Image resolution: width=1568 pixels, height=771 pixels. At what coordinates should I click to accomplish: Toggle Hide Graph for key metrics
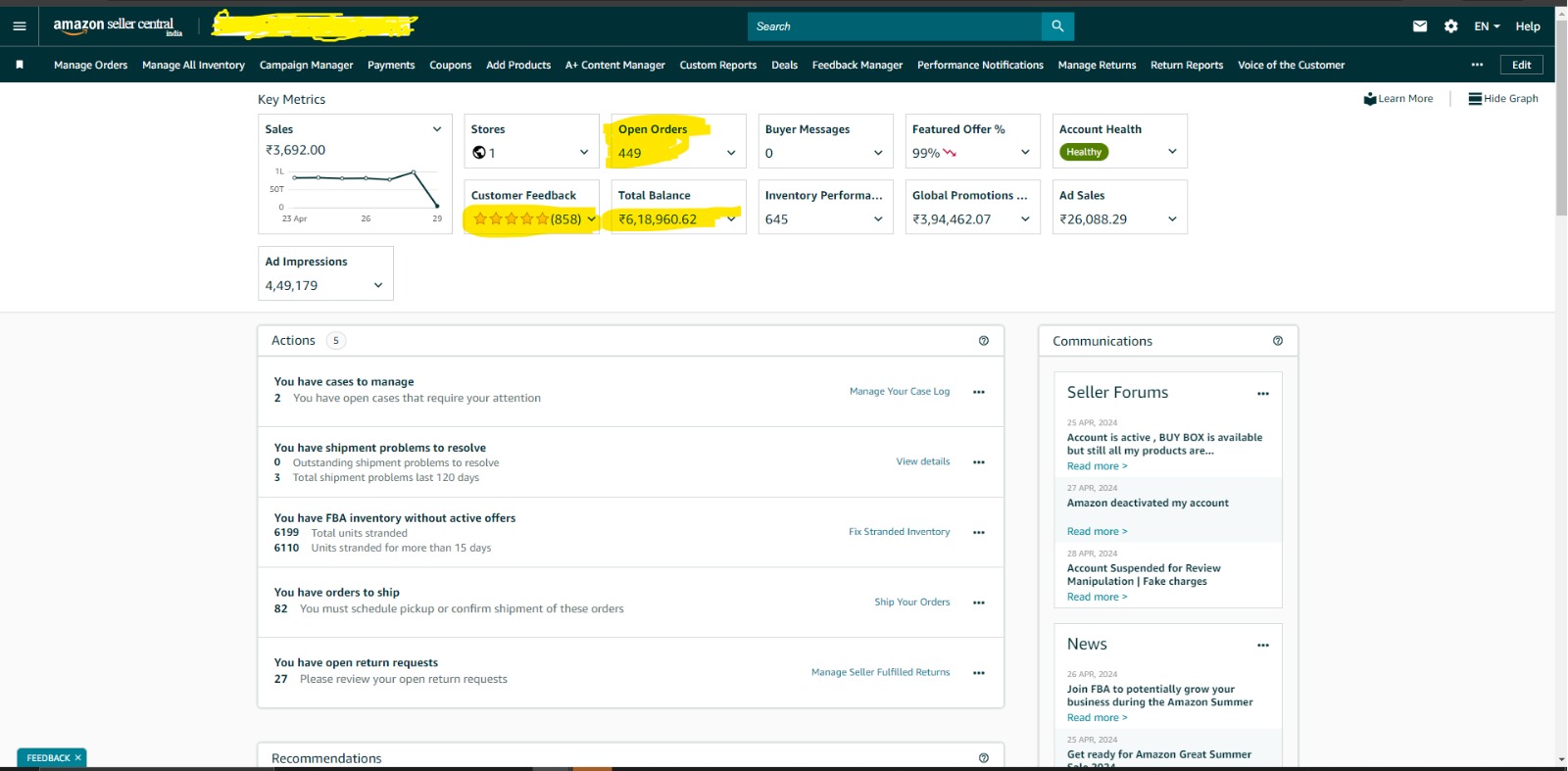[1503, 99]
